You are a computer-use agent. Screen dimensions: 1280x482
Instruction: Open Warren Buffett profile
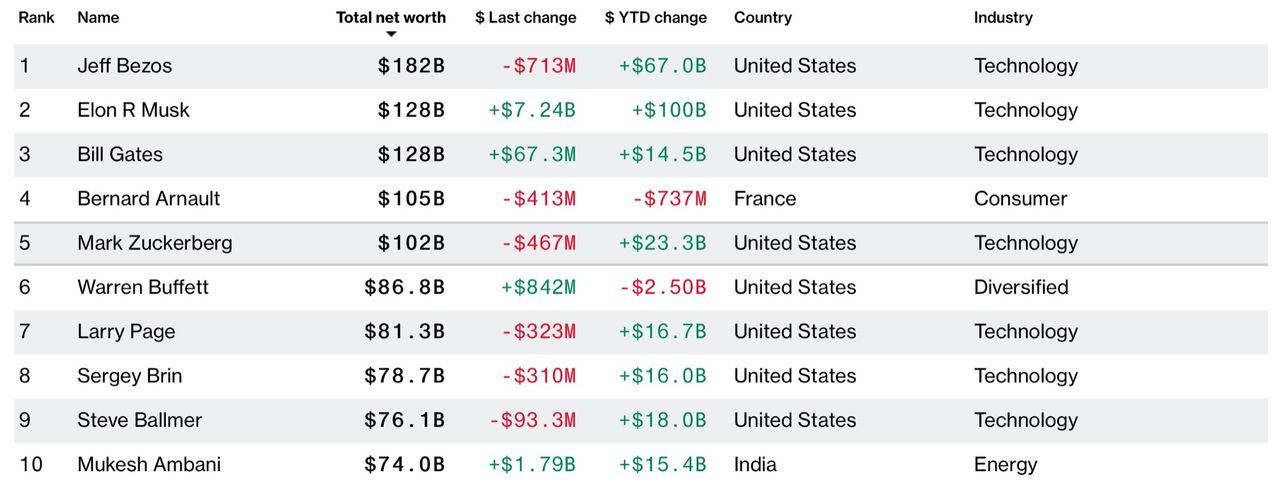(143, 287)
